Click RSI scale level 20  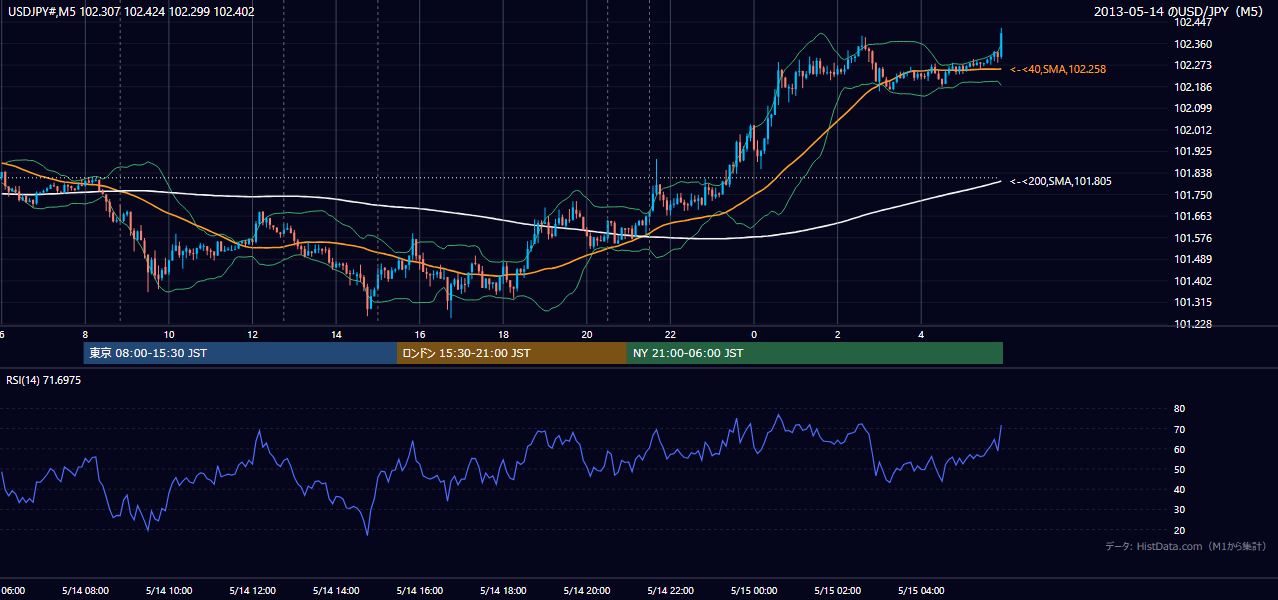click(x=1179, y=530)
